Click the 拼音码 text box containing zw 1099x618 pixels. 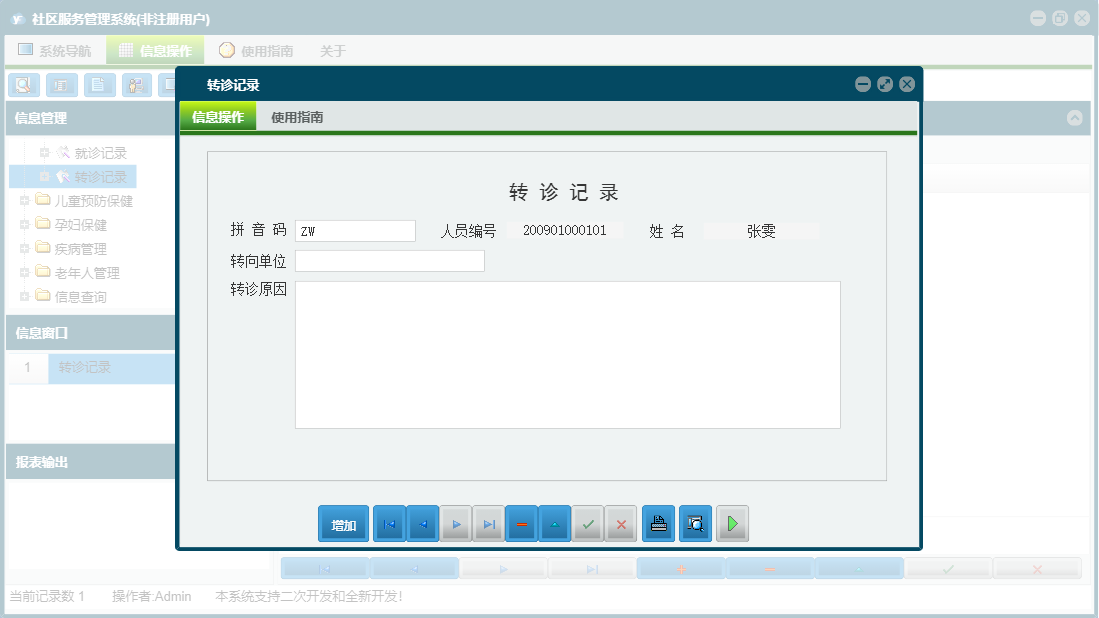pos(354,230)
